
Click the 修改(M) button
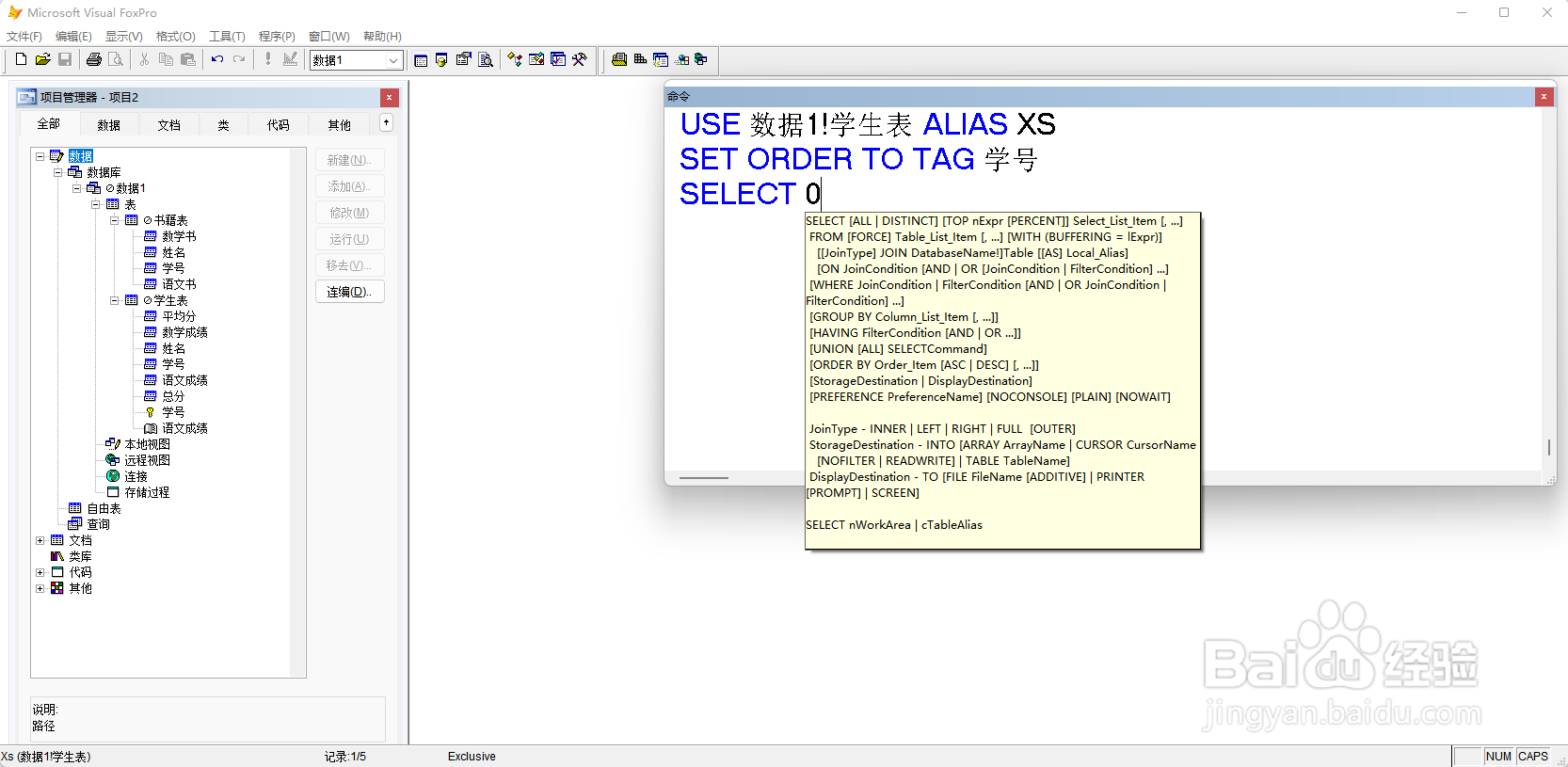point(349,213)
